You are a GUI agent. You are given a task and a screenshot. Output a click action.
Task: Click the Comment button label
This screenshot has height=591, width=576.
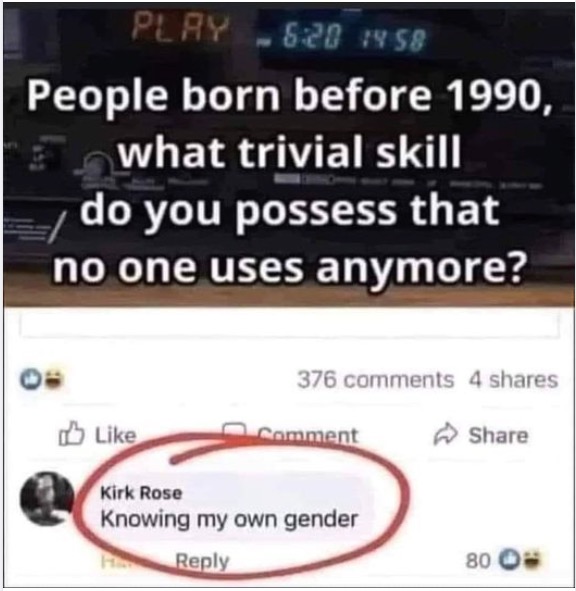click(x=307, y=435)
